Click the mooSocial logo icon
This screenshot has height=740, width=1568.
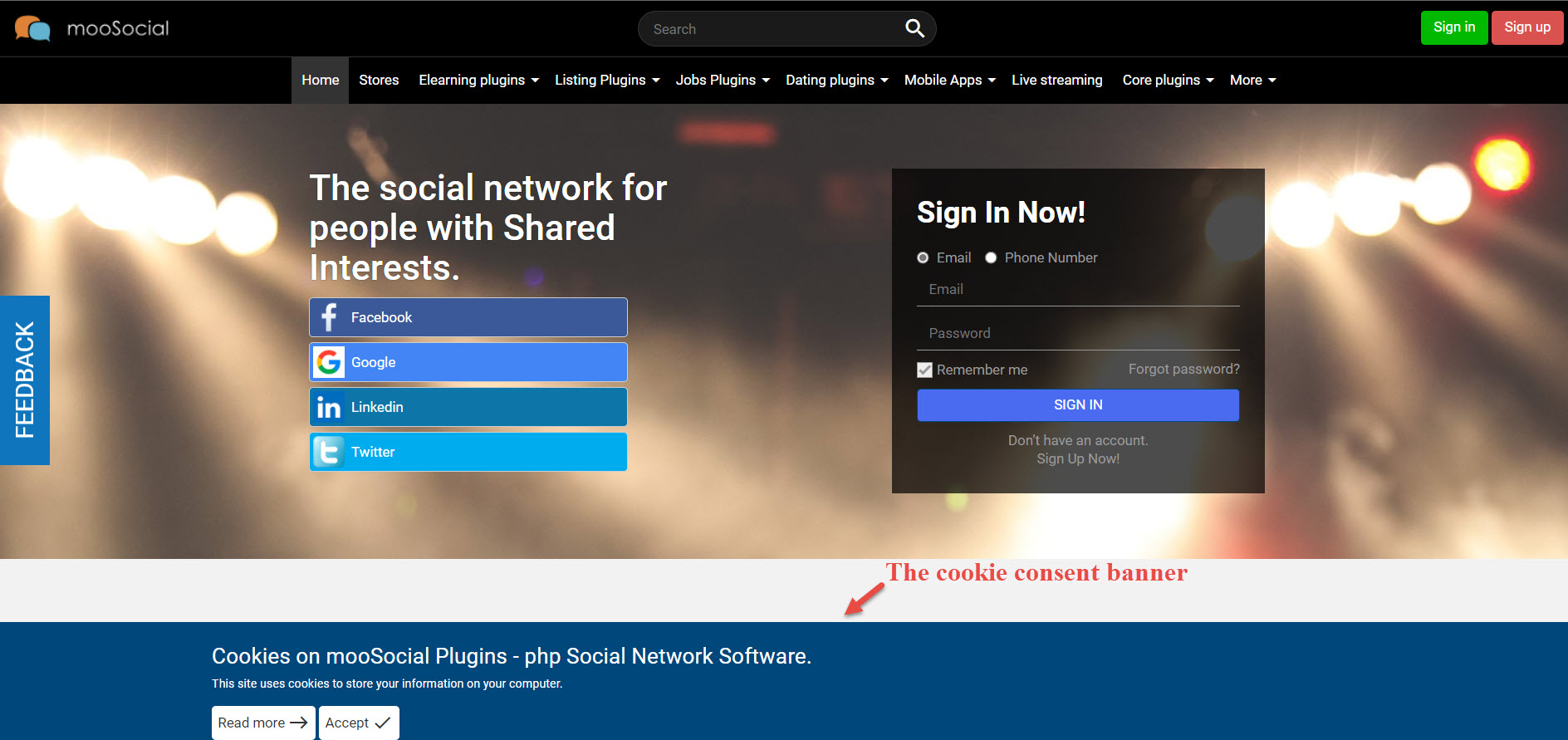(x=32, y=28)
